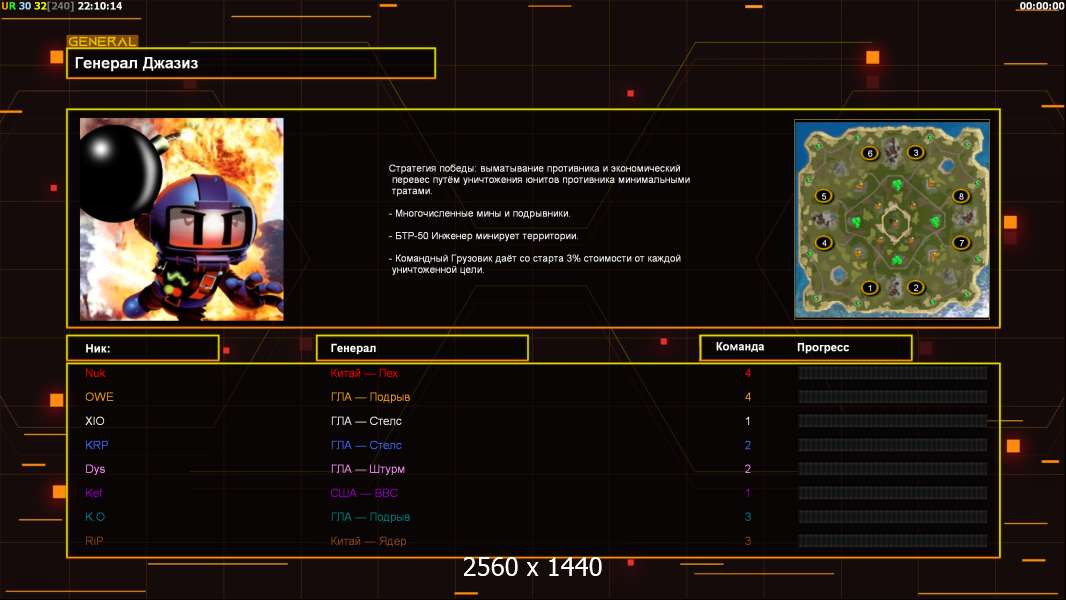Click start position 4 marker on map
Image resolution: width=1066 pixels, height=600 pixels.
coord(824,242)
